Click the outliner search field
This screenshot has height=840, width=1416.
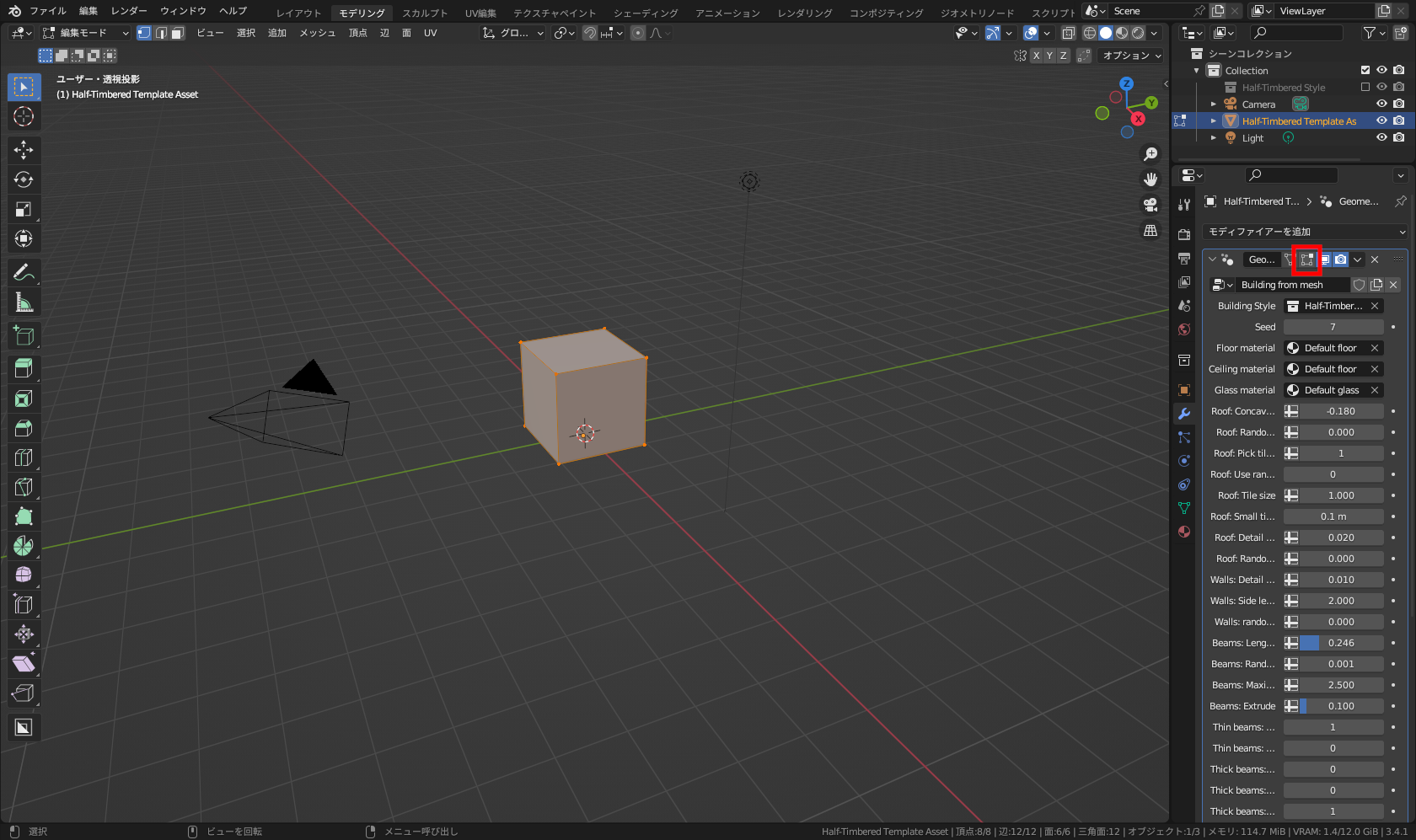click(x=1296, y=32)
